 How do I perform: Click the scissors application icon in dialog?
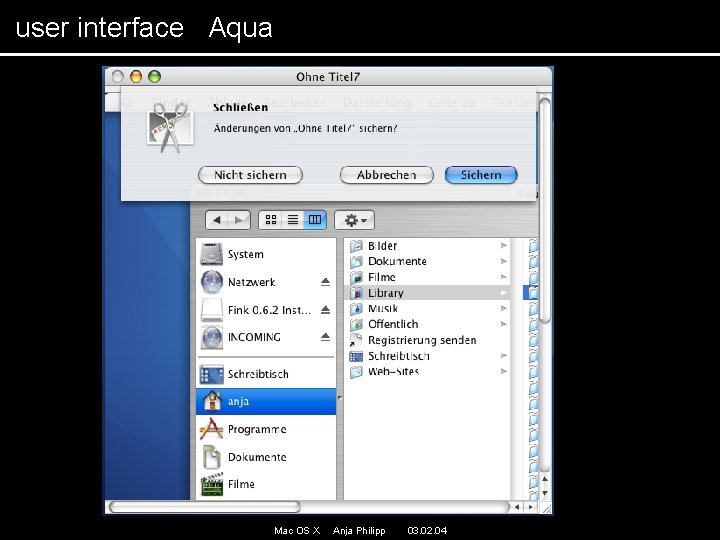click(170, 127)
